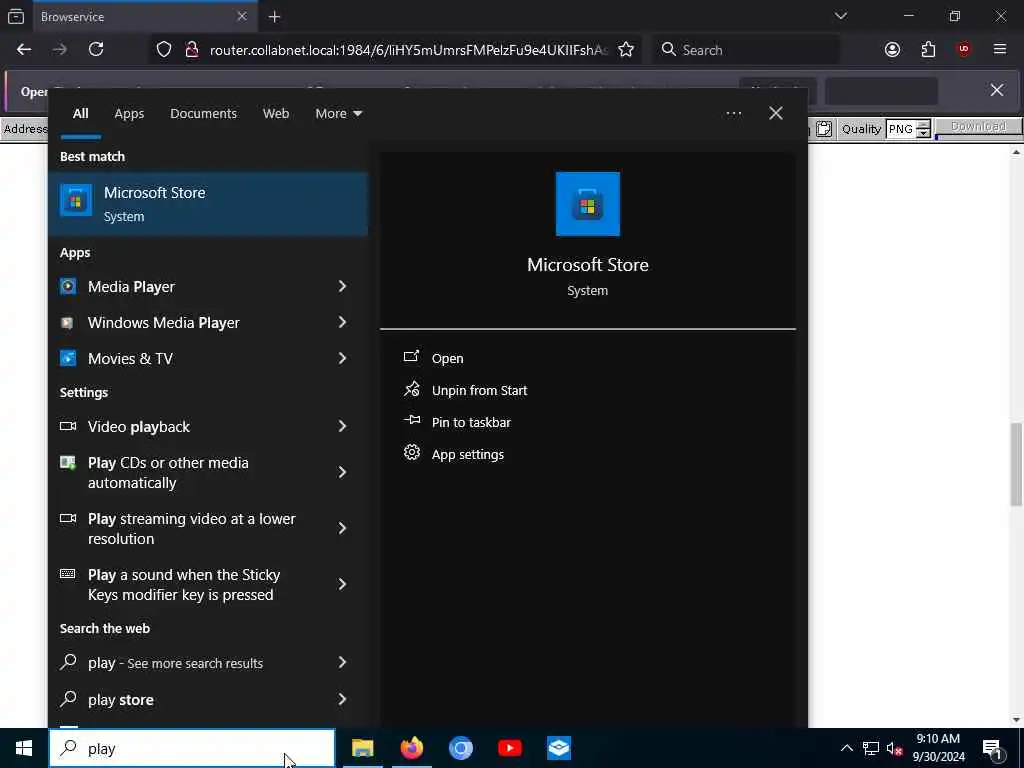The width and height of the screenshot is (1024, 768).
Task: Click the Play CDs autoplay icon
Action: [68, 462]
